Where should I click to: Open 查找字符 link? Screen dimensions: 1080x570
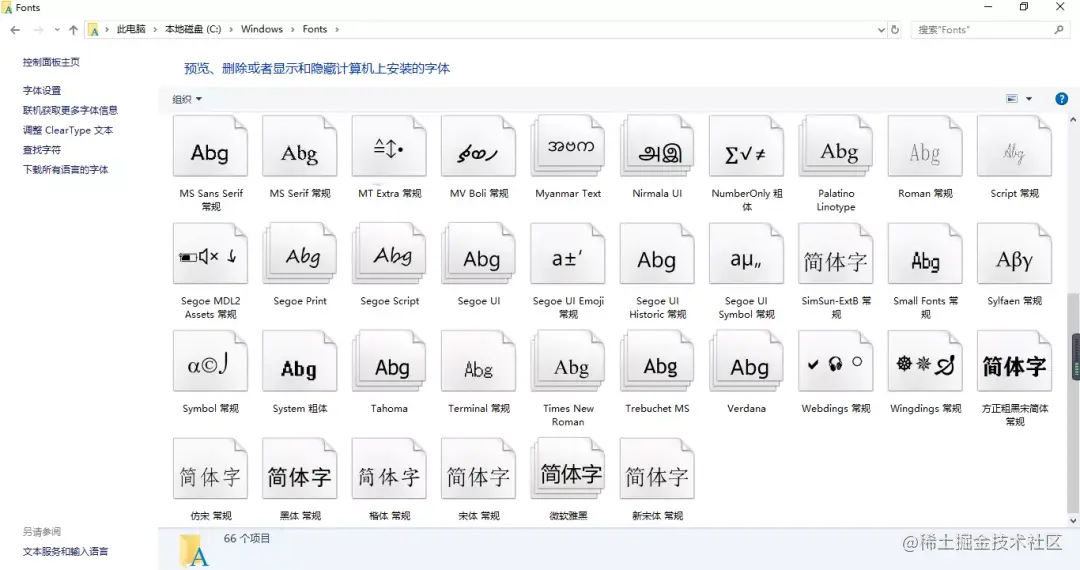tap(41, 149)
